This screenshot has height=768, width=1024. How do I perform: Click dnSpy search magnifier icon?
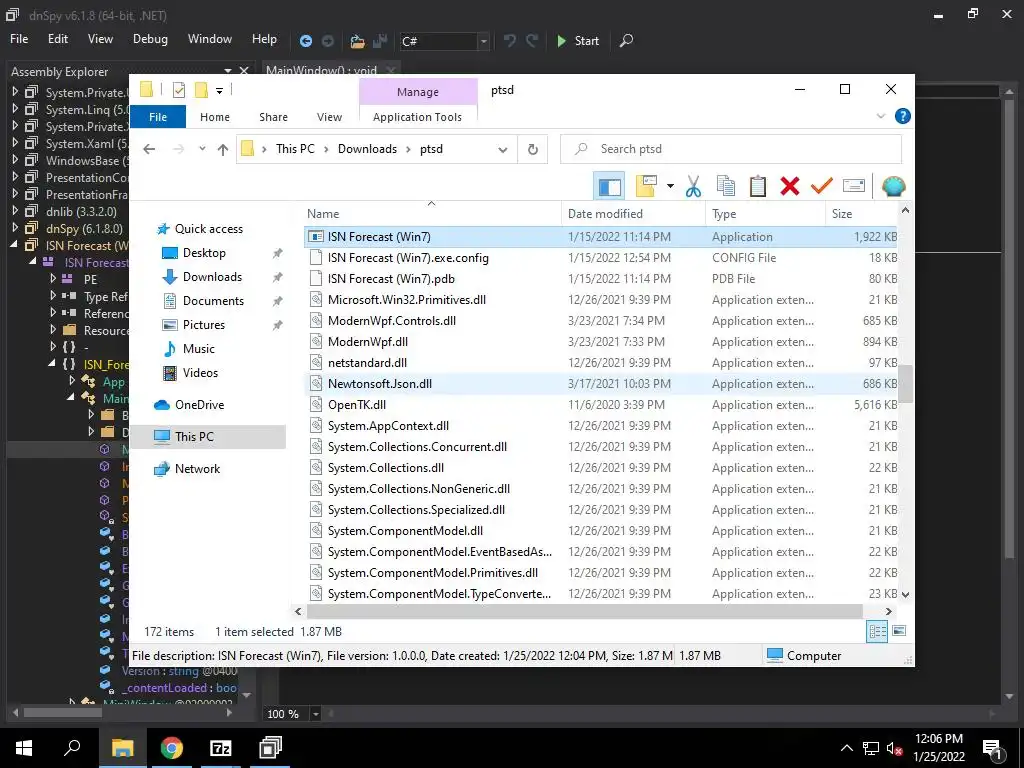pyautogui.click(x=626, y=40)
